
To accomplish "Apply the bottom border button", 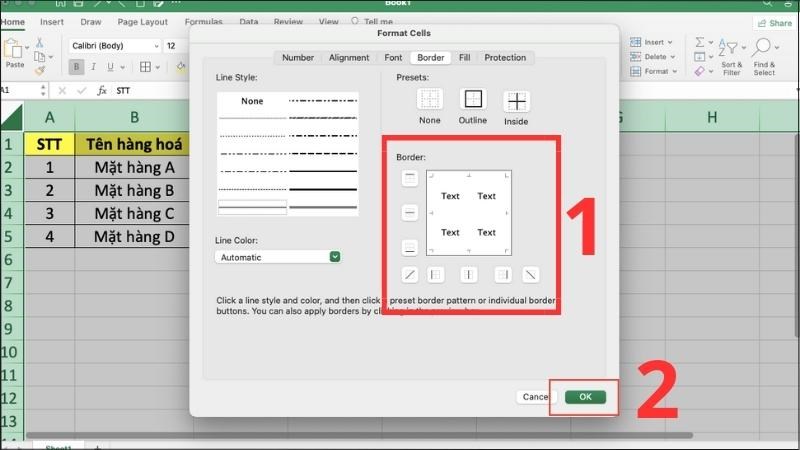I will click(x=410, y=247).
